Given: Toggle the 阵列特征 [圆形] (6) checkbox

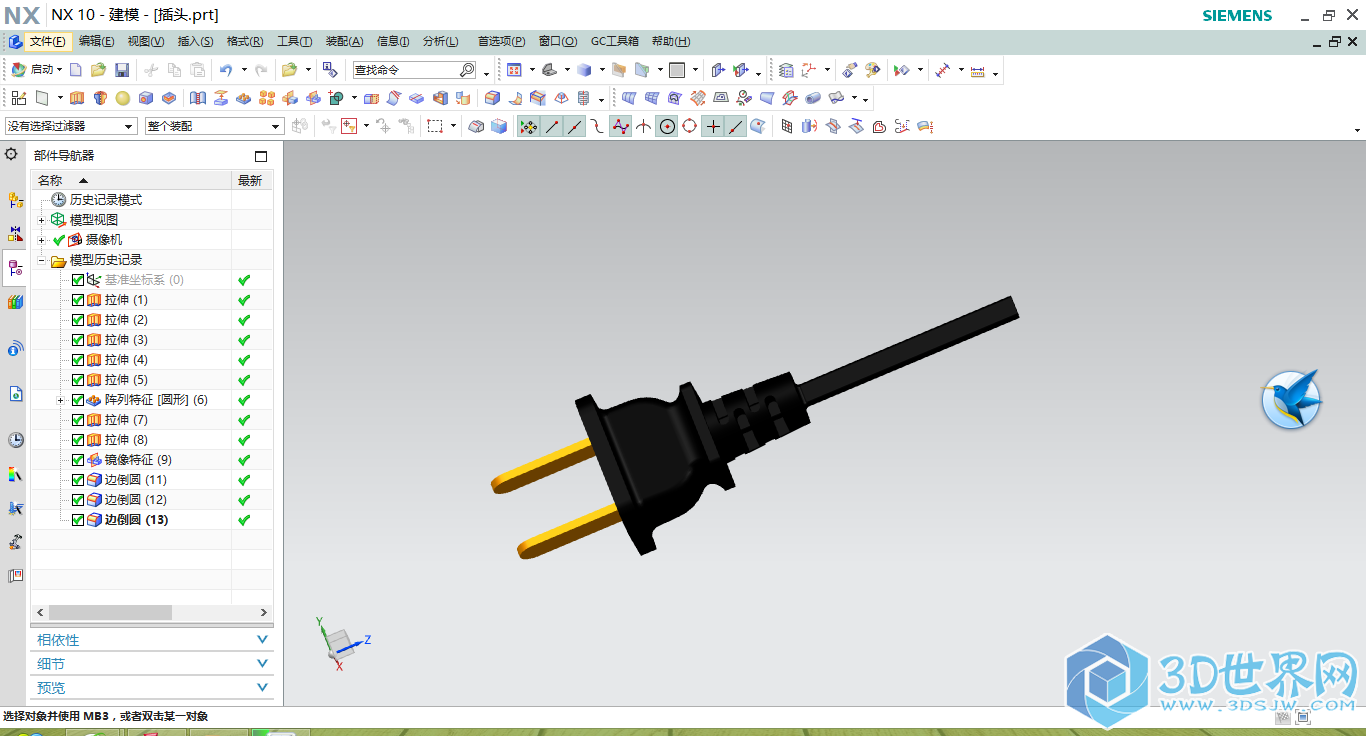Looking at the screenshot, I should point(78,400).
